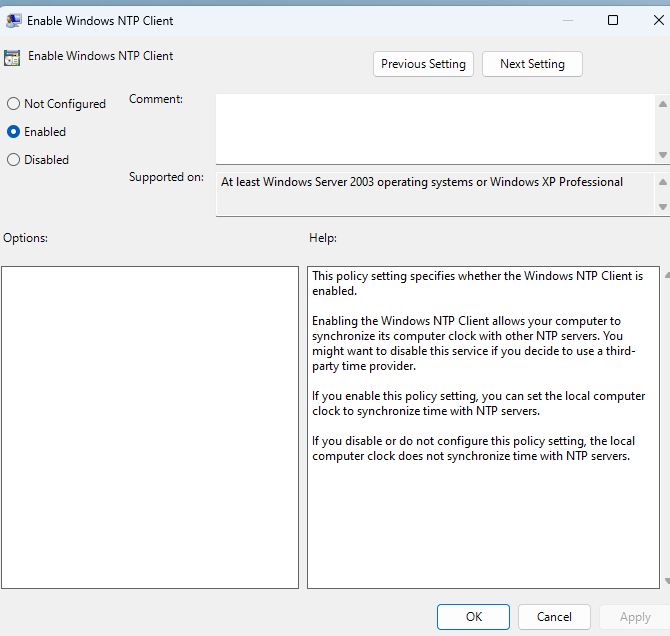Click the Comment box scroll down arrow

pyautogui.click(x=662, y=155)
